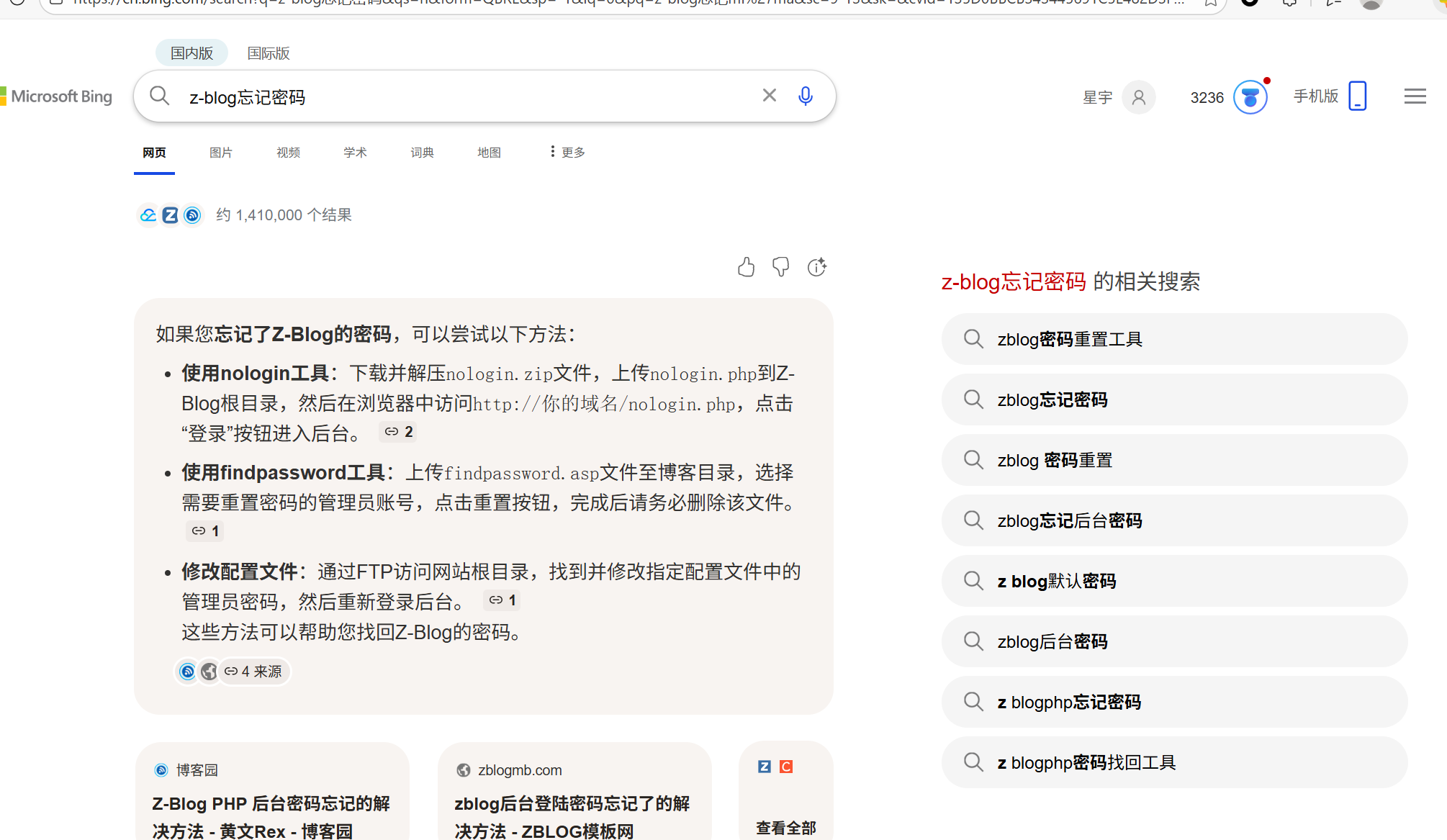This screenshot has height=840, width=1447.
Task: Open the 博客园 Z-Blog PHP result card
Action: [271, 804]
